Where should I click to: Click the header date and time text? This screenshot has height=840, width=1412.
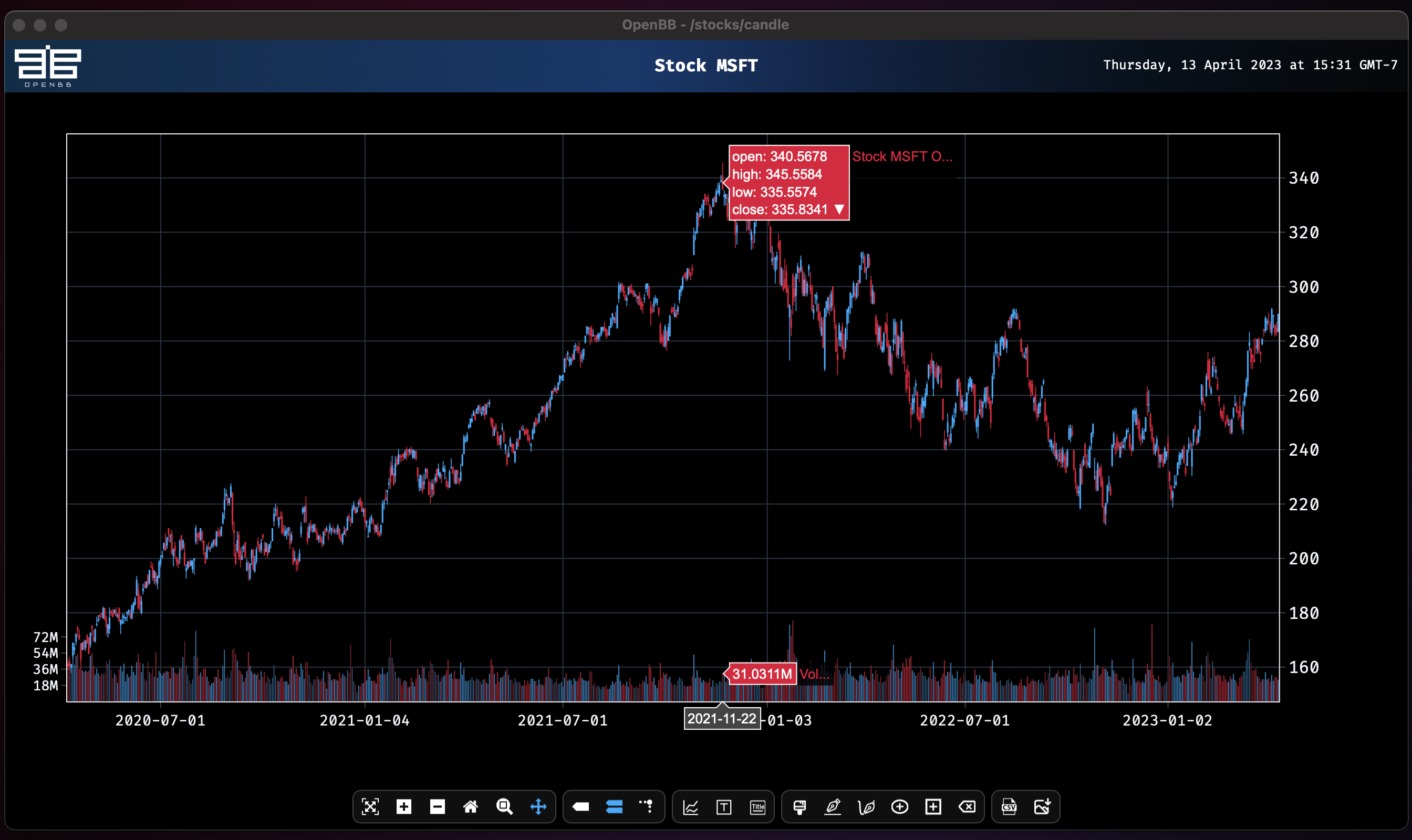pyautogui.click(x=1250, y=65)
